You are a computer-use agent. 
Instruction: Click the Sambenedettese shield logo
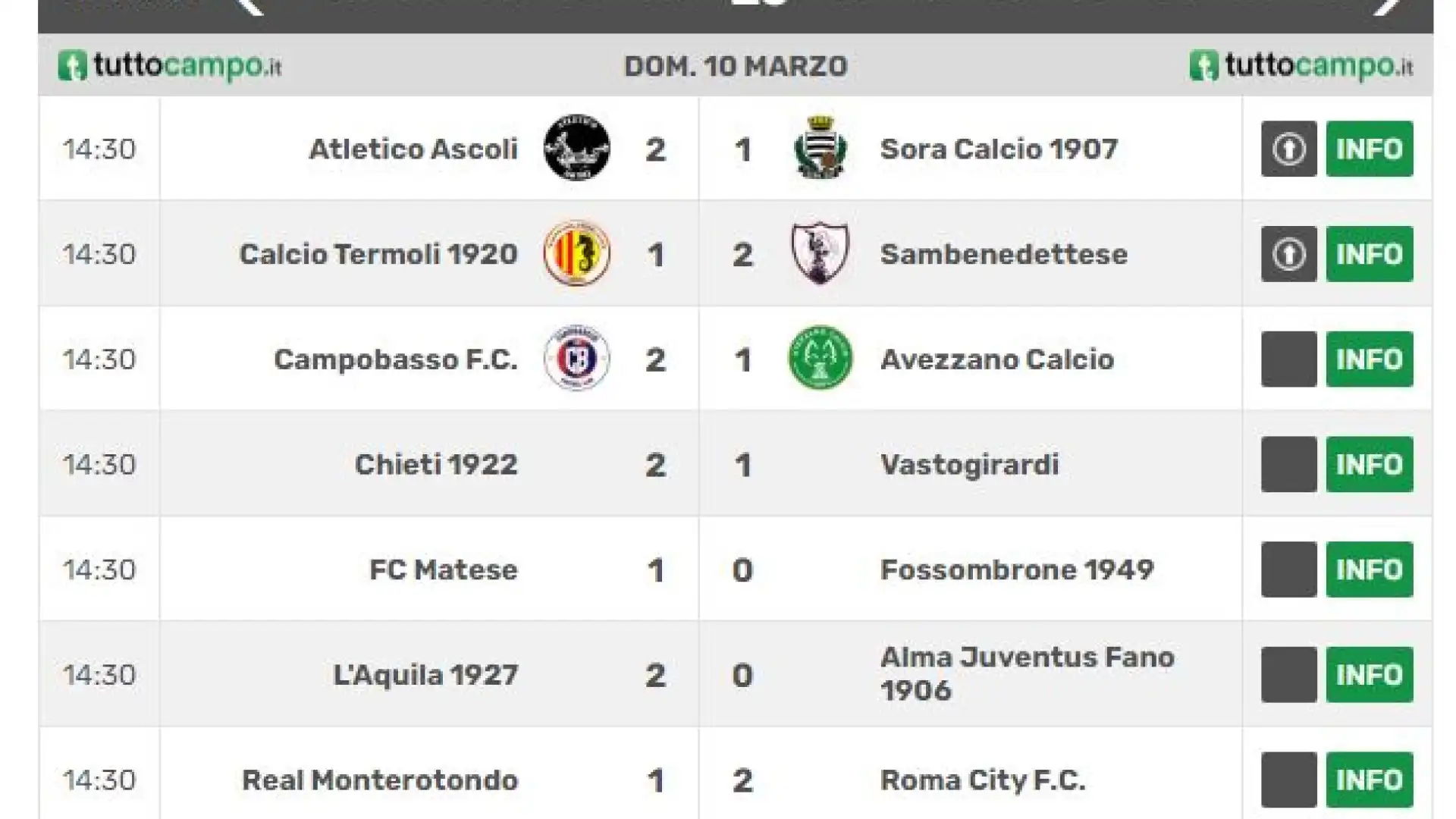tap(820, 253)
